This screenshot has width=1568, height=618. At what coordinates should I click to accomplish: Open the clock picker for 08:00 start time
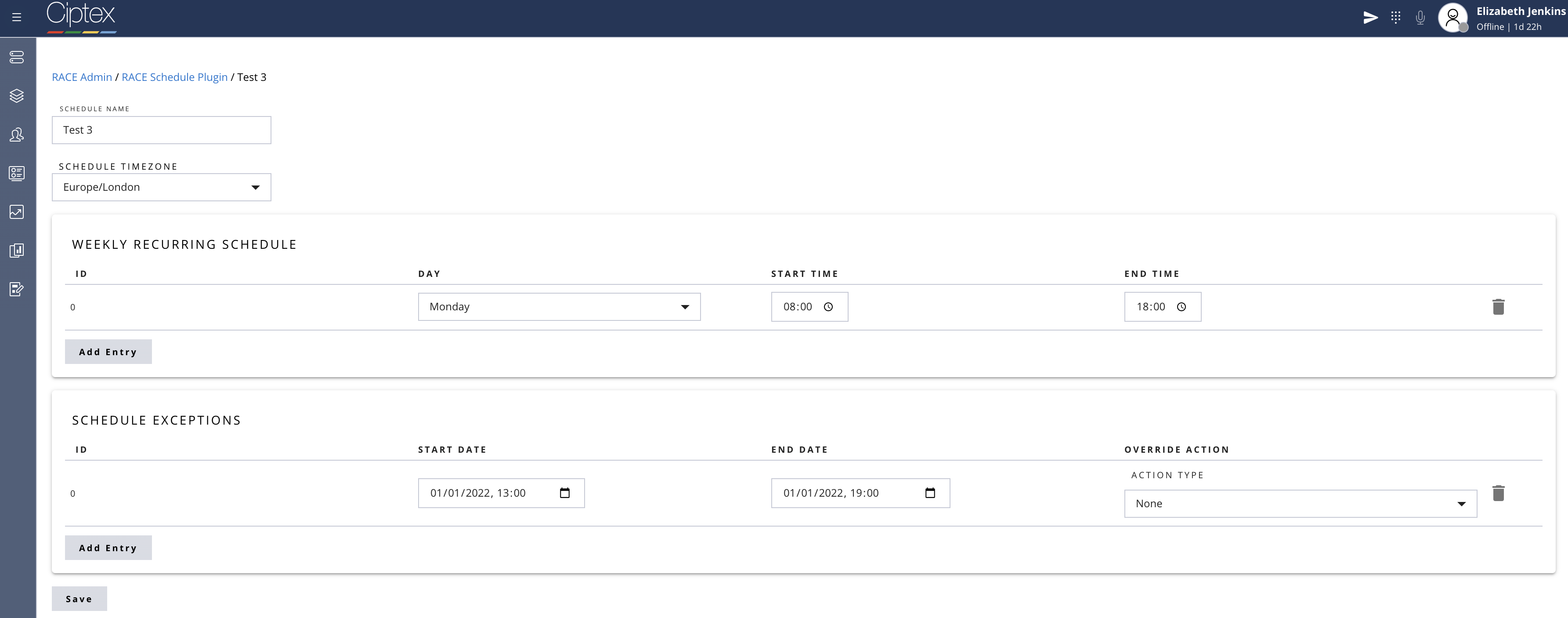tap(828, 307)
